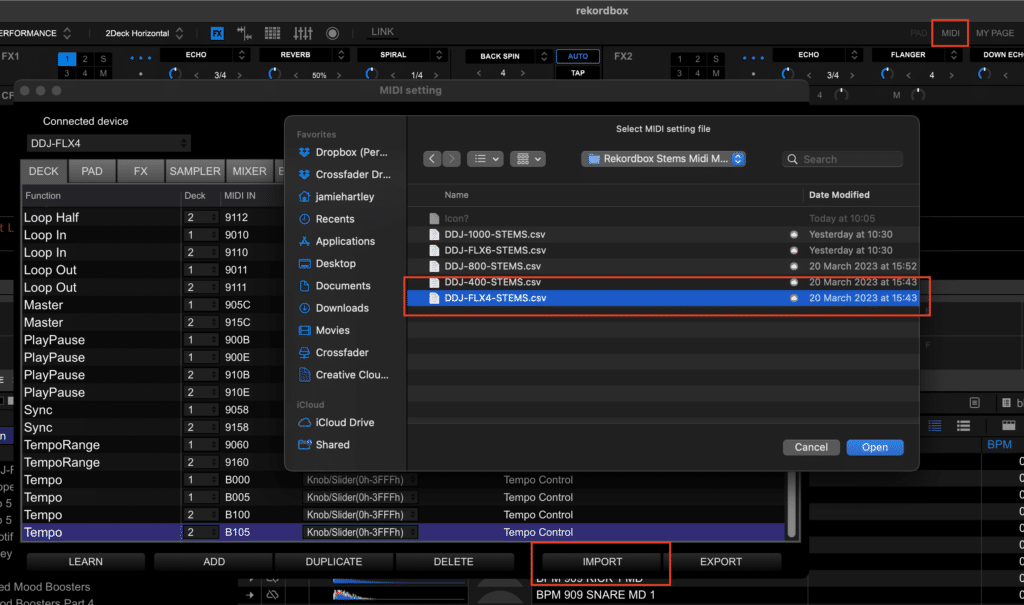Open the Mixer panel icon in the toolbar
Viewport: 1024px width, 605px height.
(x=303, y=33)
